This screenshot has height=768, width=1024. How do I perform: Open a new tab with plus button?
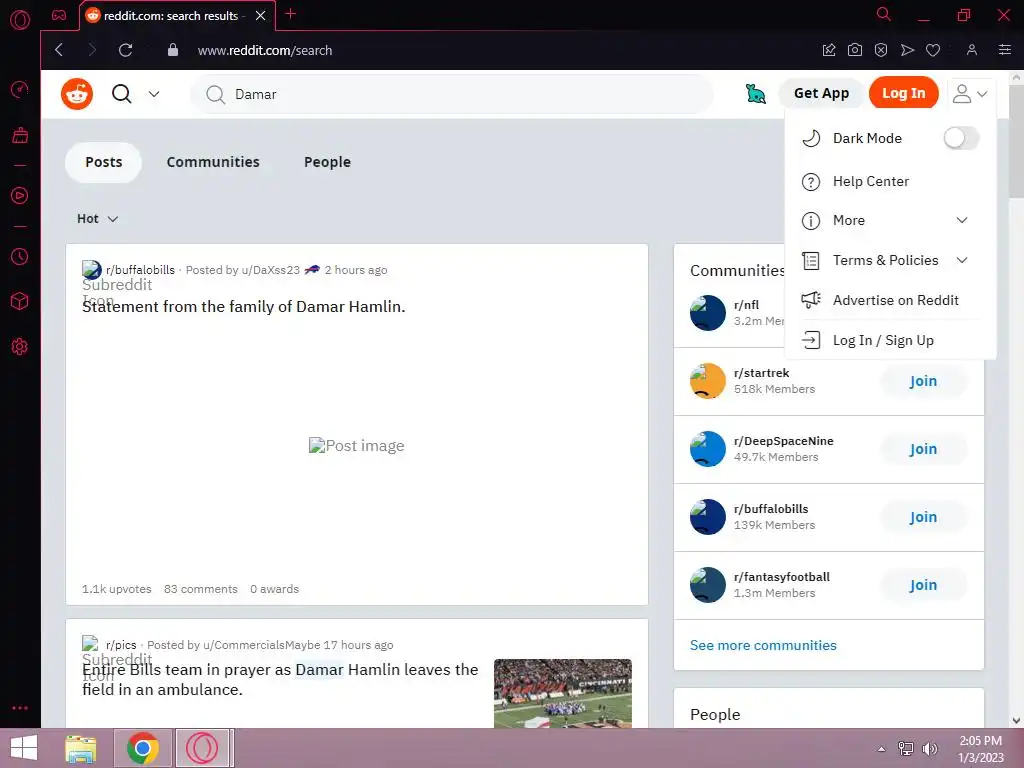[291, 14]
